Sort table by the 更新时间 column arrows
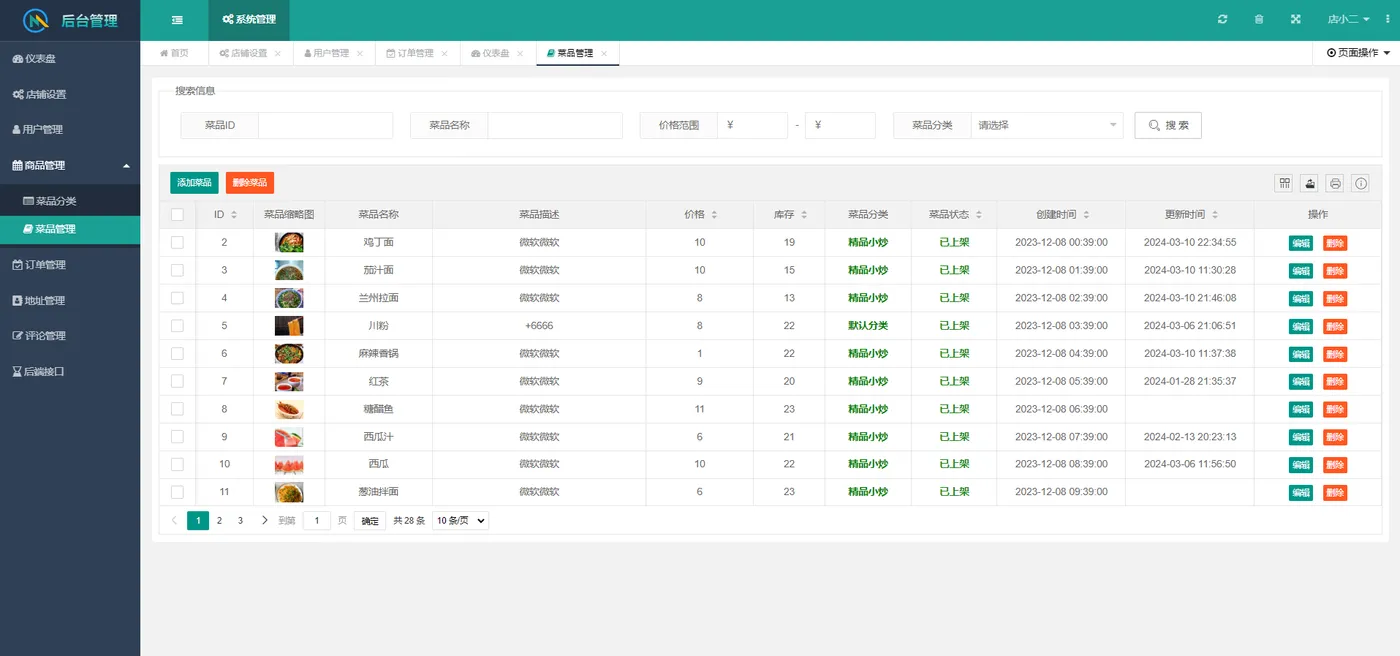 pyautogui.click(x=1215, y=215)
